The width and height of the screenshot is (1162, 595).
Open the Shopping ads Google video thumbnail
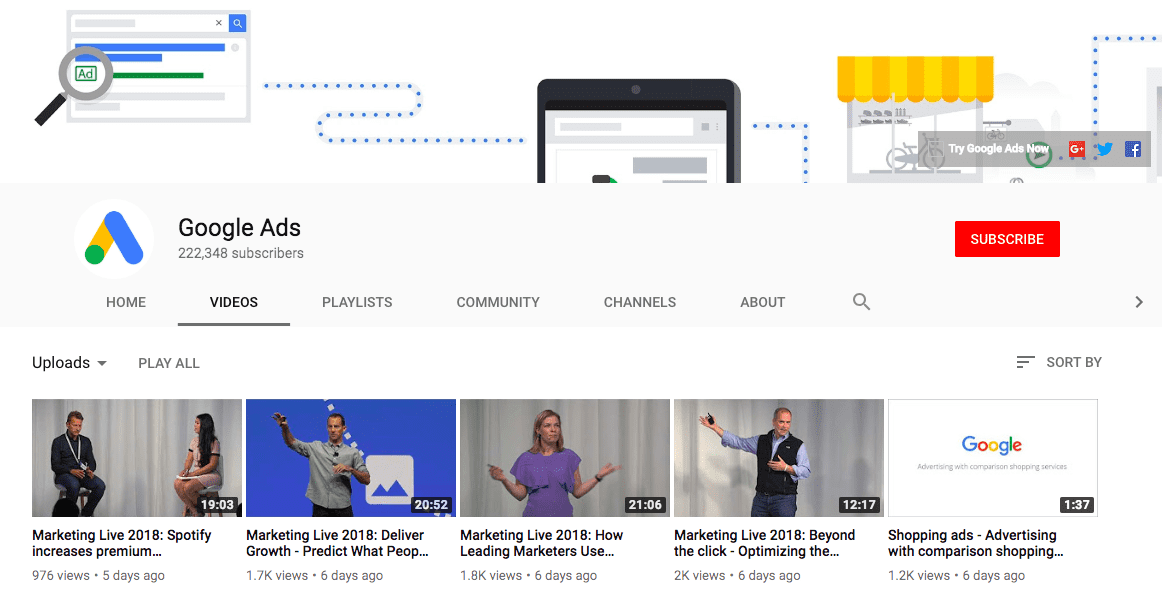[x=993, y=458]
